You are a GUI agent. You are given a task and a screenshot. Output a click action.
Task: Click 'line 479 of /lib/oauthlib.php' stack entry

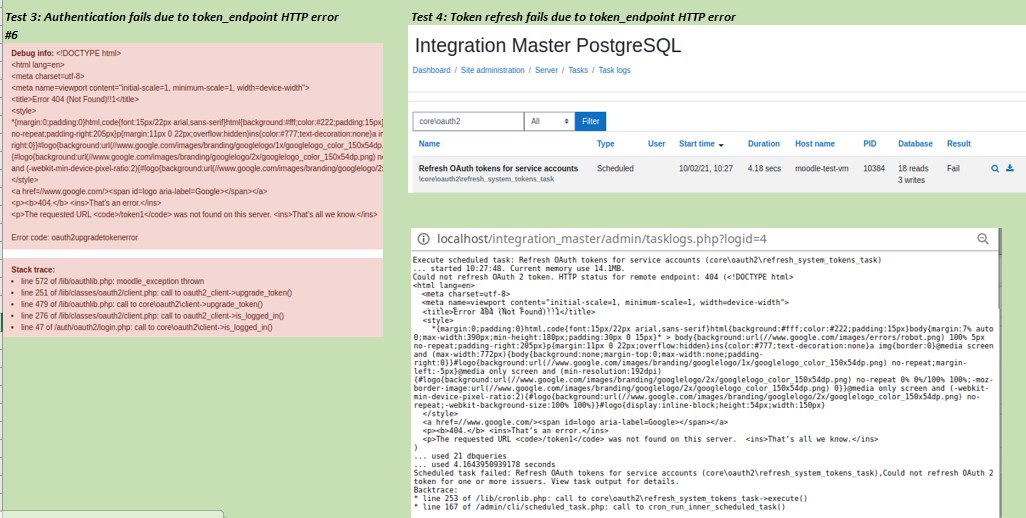click(141, 304)
